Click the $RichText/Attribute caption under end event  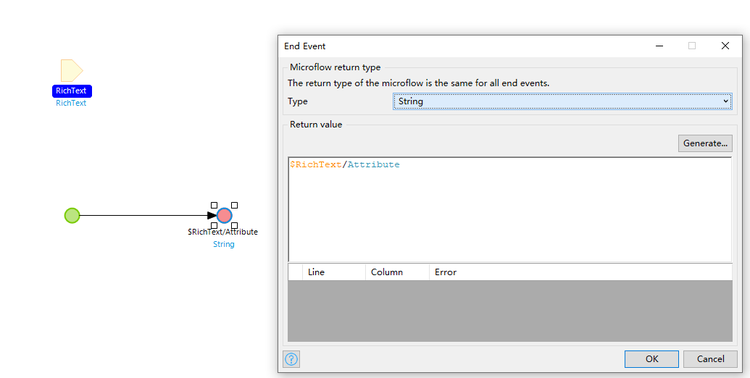coord(222,232)
